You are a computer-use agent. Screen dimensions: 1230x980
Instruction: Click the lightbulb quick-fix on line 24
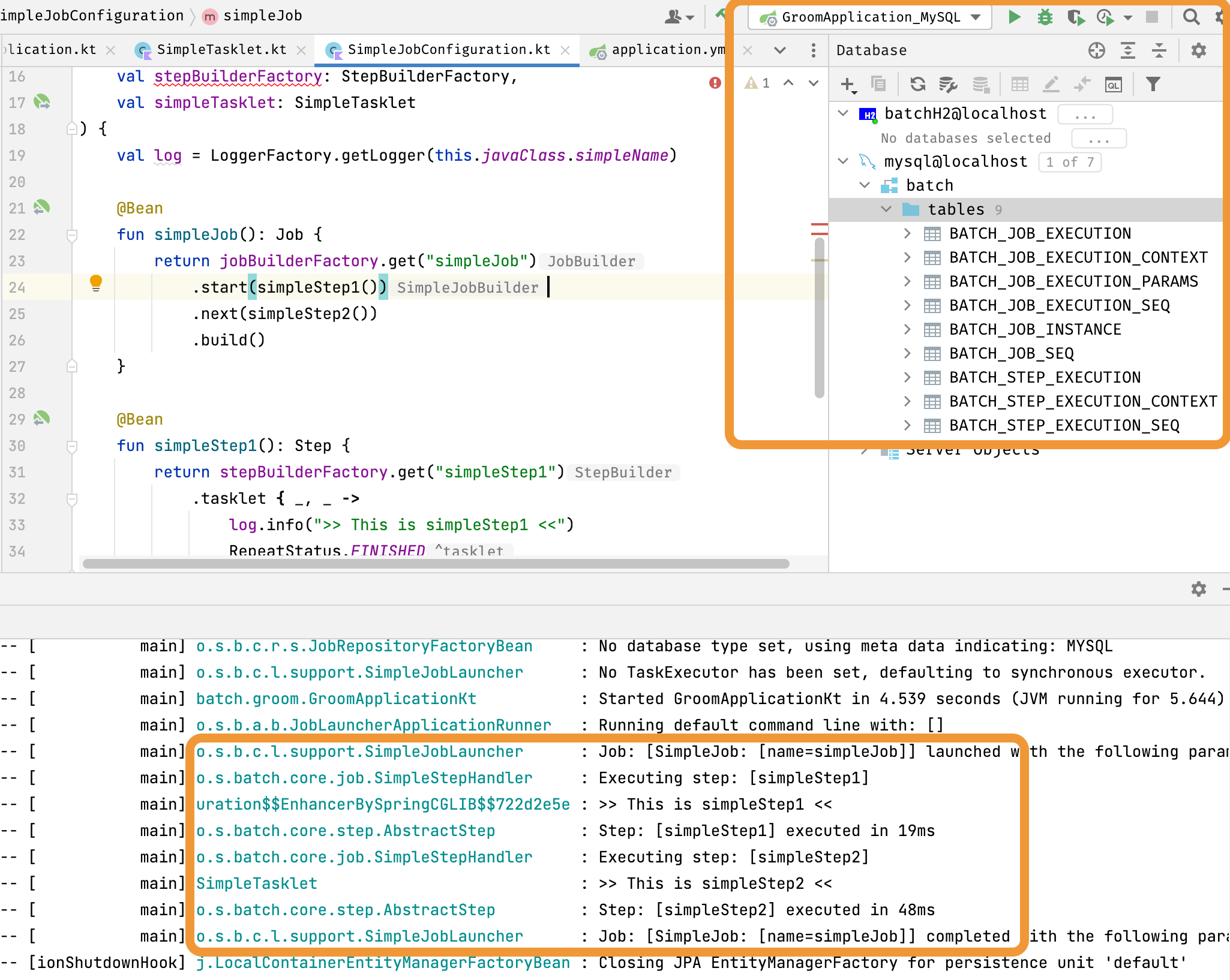click(96, 282)
